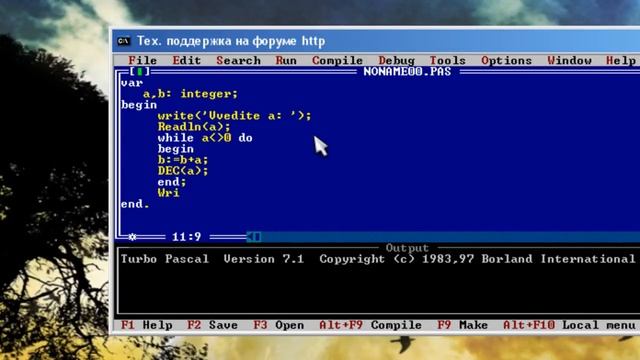Open the Debug menu
The width and height of the screenshot is (640, 360).
pyautogui.click(x=396, y=60)
